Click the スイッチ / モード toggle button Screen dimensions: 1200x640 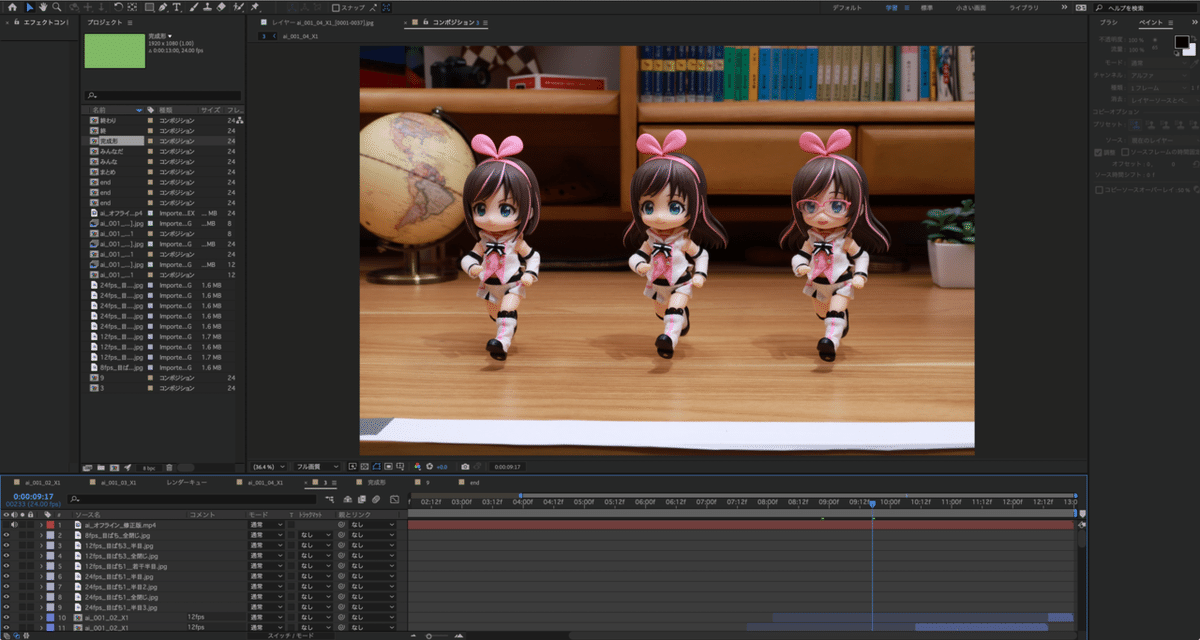point(290,636)
